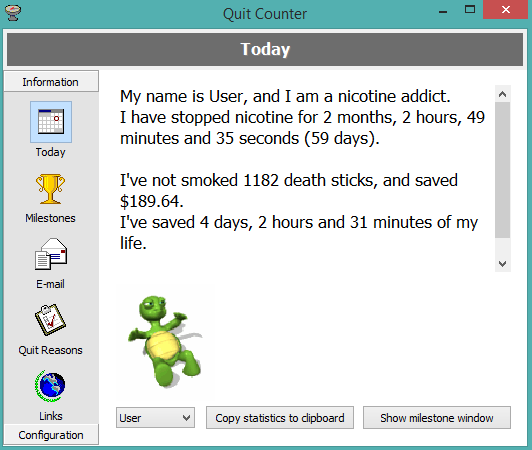Open the Links globe icon

click(x=50, y=386)
